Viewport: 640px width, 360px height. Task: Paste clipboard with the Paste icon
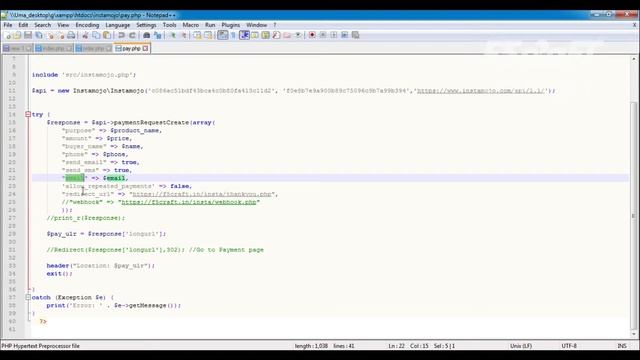click(107, 36)
